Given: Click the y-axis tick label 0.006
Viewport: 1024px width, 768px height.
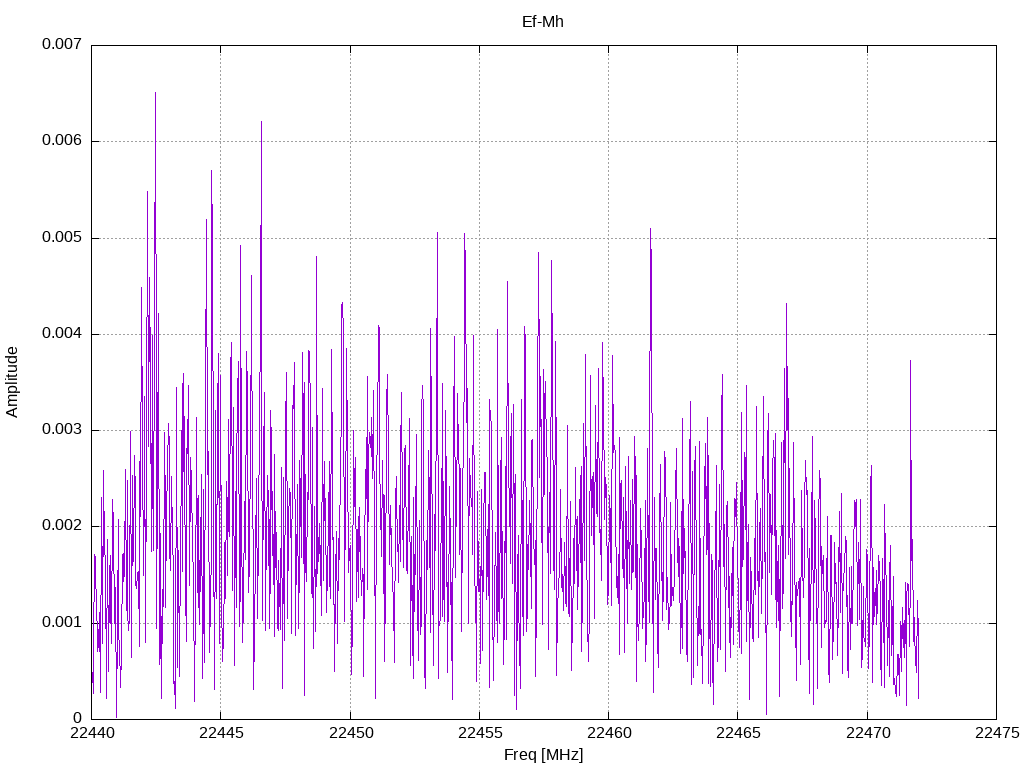Looking at the screenshot, I should (x=62, y=141).
